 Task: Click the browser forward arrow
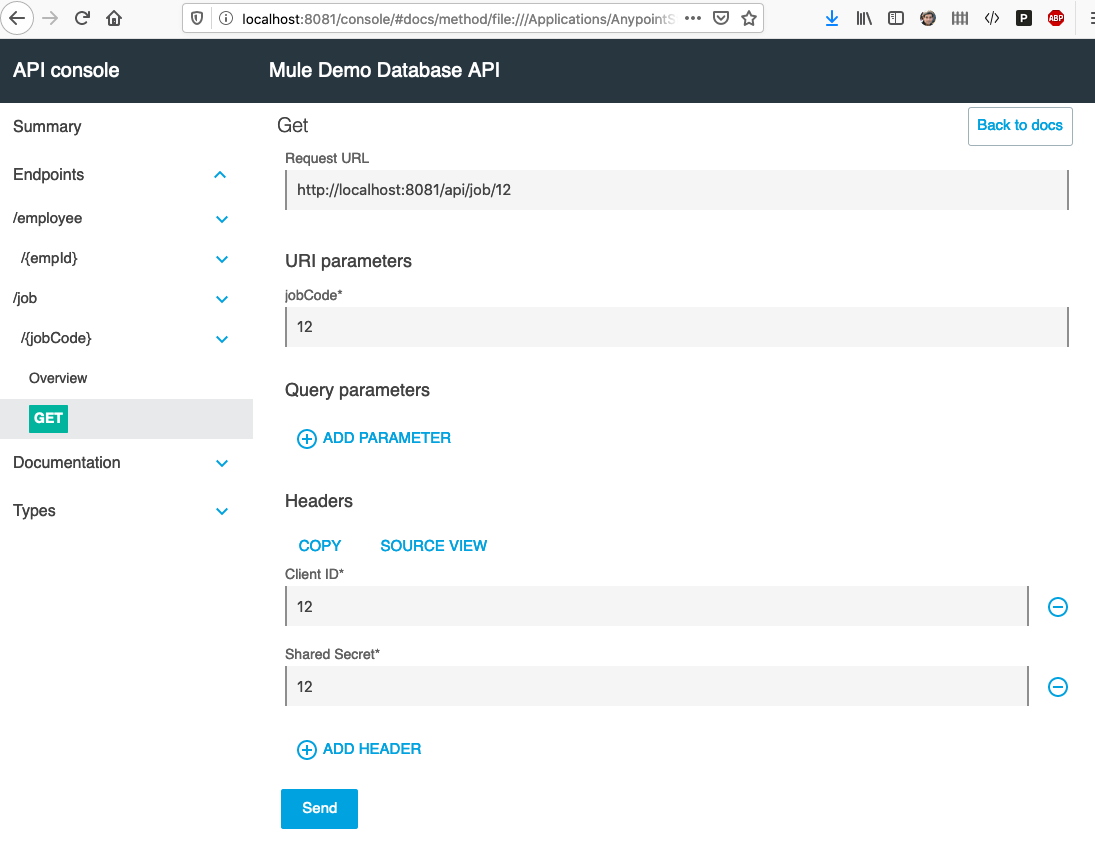point(50,18)
